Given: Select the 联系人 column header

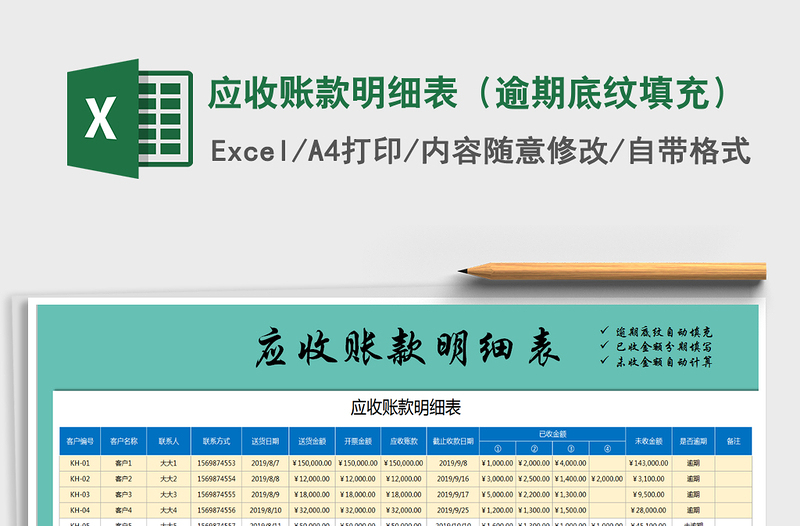Looking at the screenshot, I should tap(169, 441).
